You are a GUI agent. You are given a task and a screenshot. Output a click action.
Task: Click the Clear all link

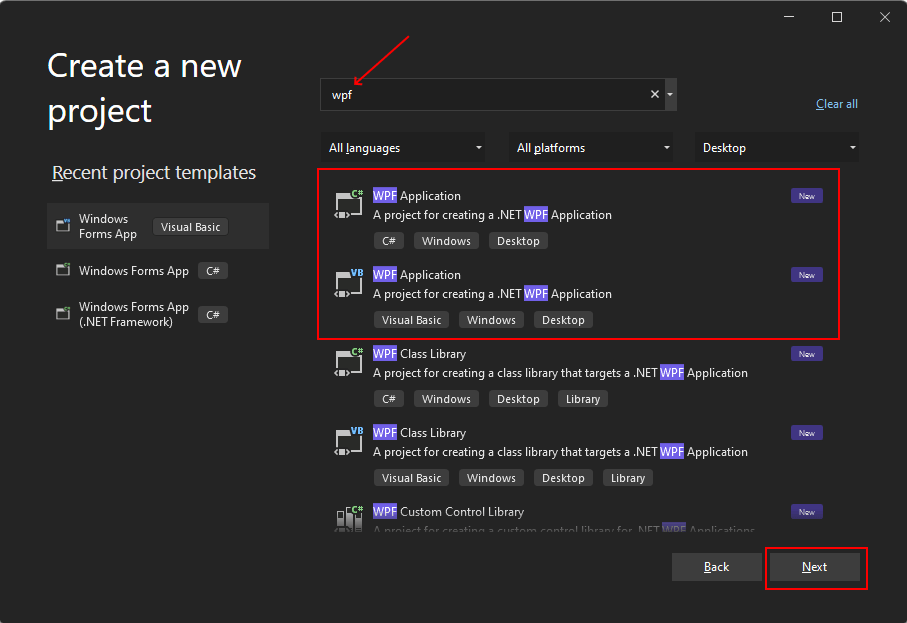click(836, 103)
